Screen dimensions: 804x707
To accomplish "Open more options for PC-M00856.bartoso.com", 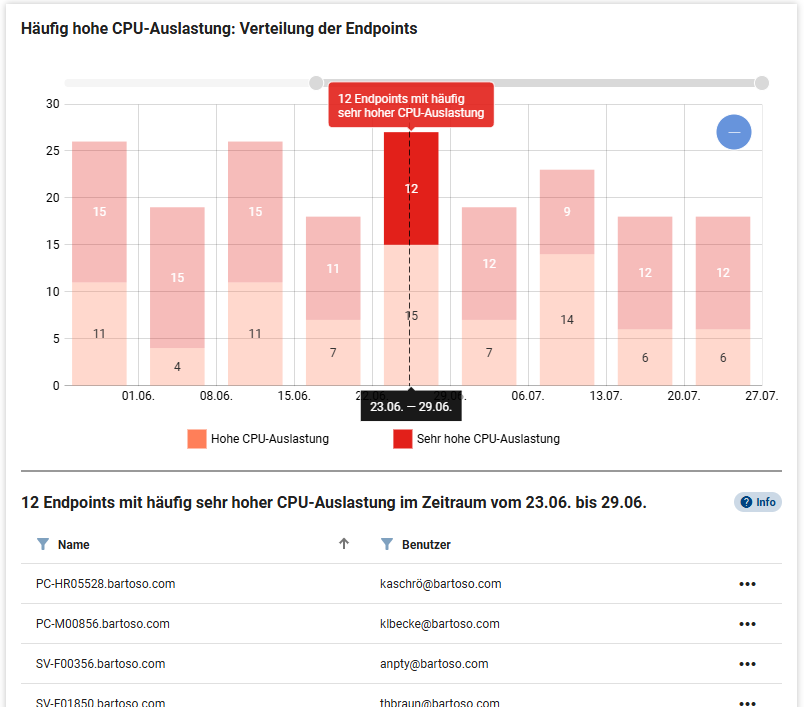I will coord(747,624).
